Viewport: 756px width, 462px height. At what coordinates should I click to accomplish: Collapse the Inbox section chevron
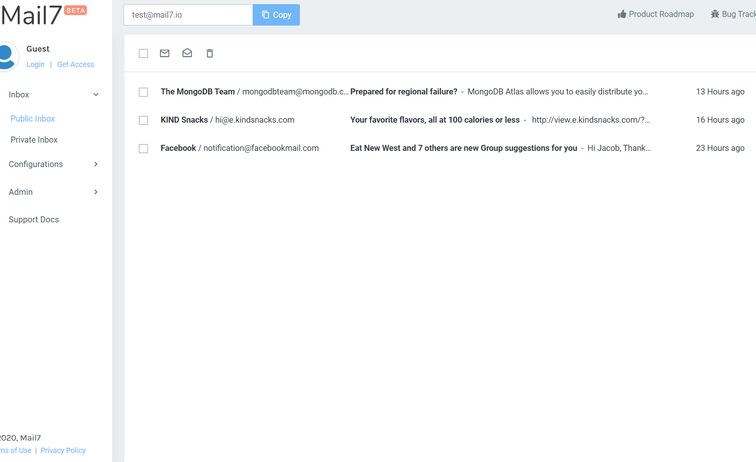click(96, 95)
